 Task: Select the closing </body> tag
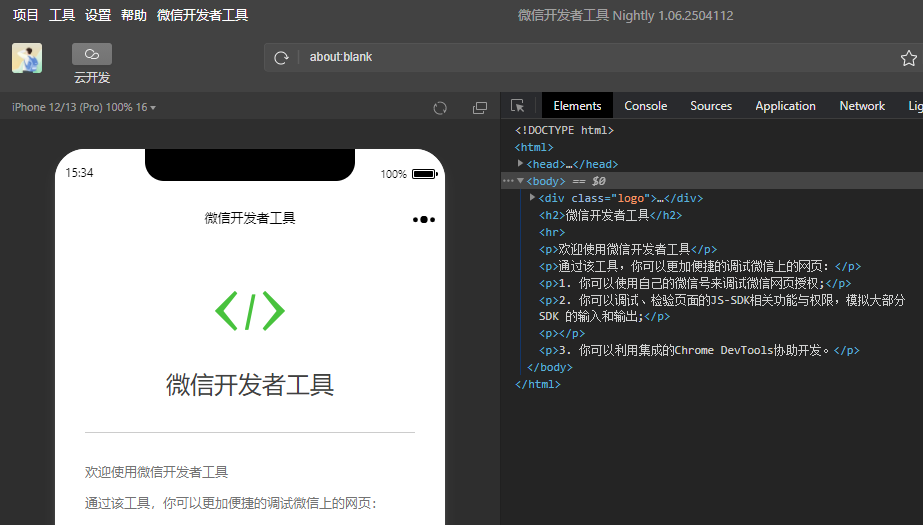(x=549, y=367)
